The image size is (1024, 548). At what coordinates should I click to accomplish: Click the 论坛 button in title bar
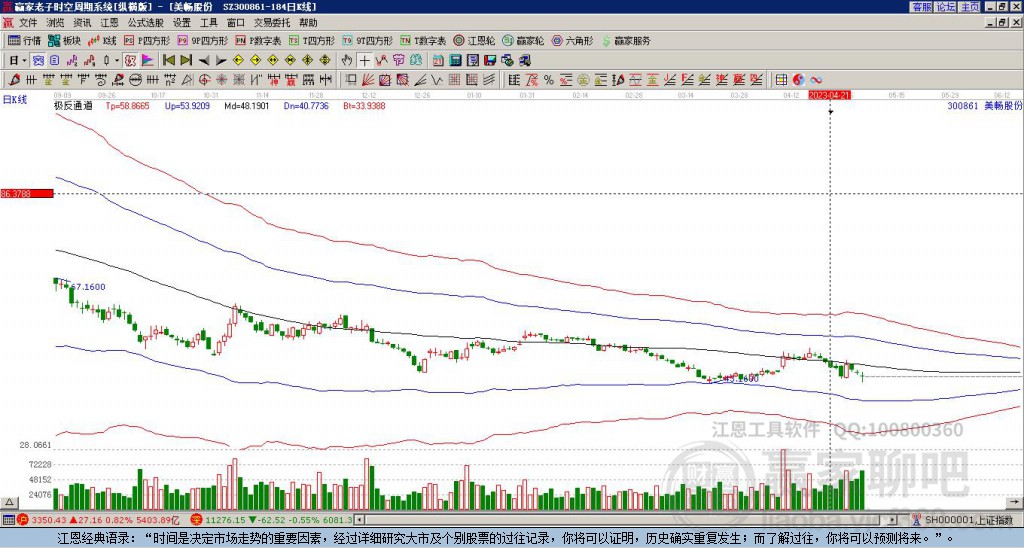click(945, 7)
